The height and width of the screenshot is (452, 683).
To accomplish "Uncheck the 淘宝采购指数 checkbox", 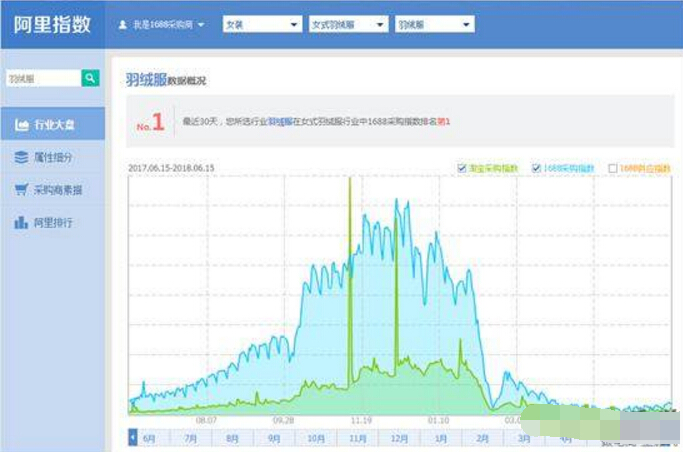I will pyautogui.click(x=461, y=168).
